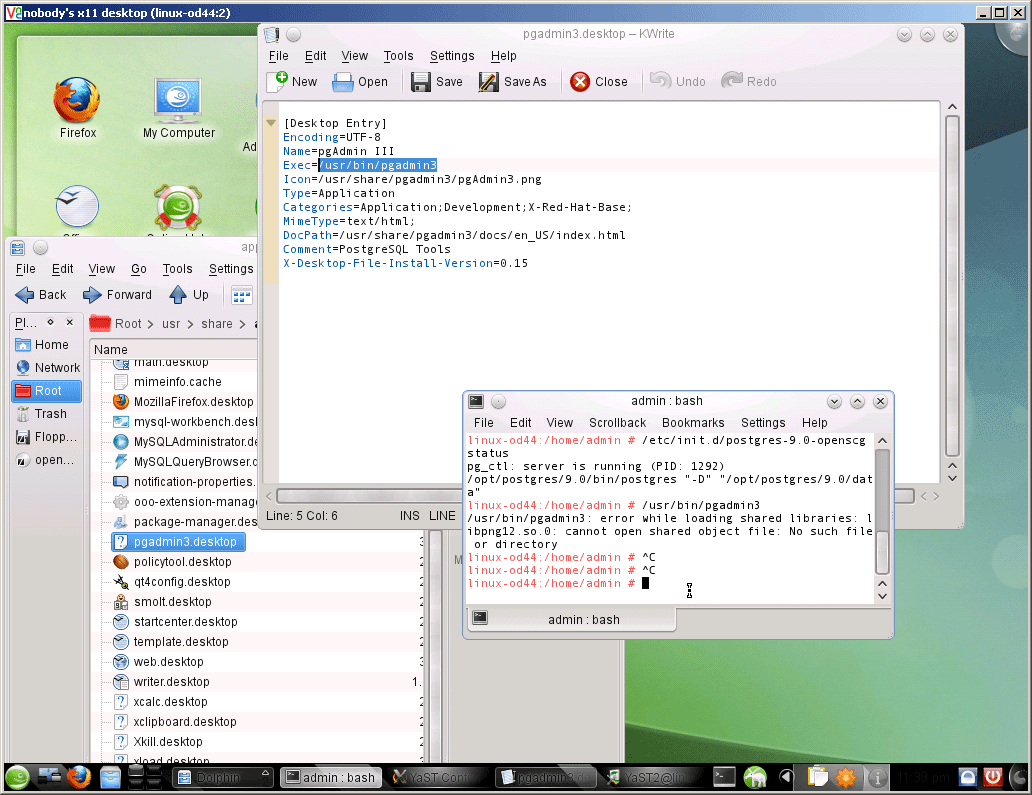
Task: Open the Bookmarks menu in Konsole
Action: pyautogui.click(x=693, y=423)
